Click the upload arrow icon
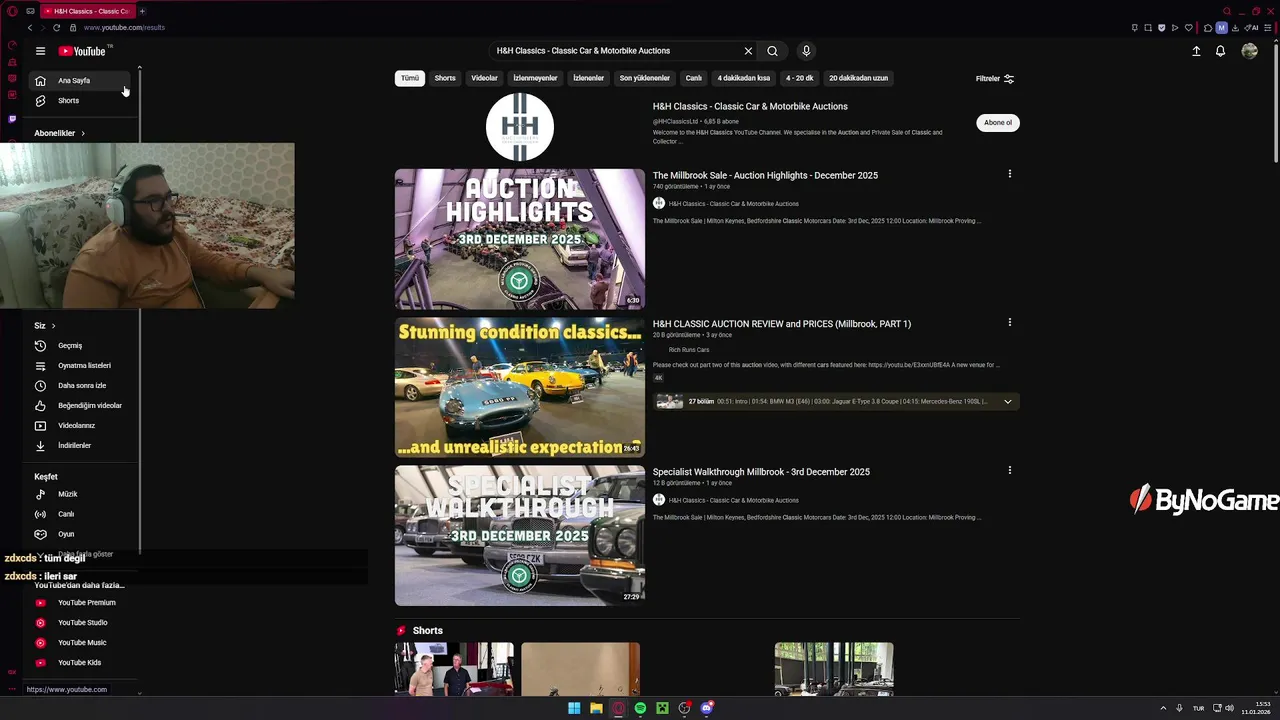This screenshot has width=1280, height=720. click(x=1196, y=51)
